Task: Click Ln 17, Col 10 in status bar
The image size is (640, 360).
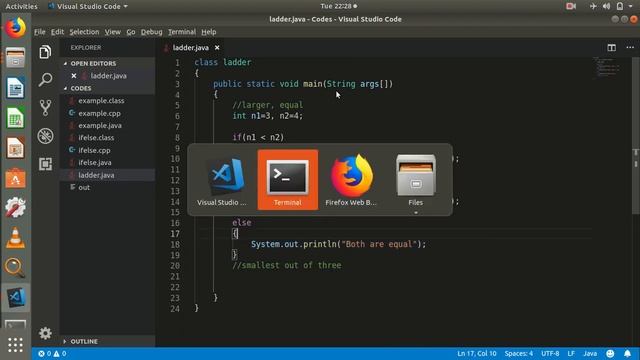Action: 477,353
